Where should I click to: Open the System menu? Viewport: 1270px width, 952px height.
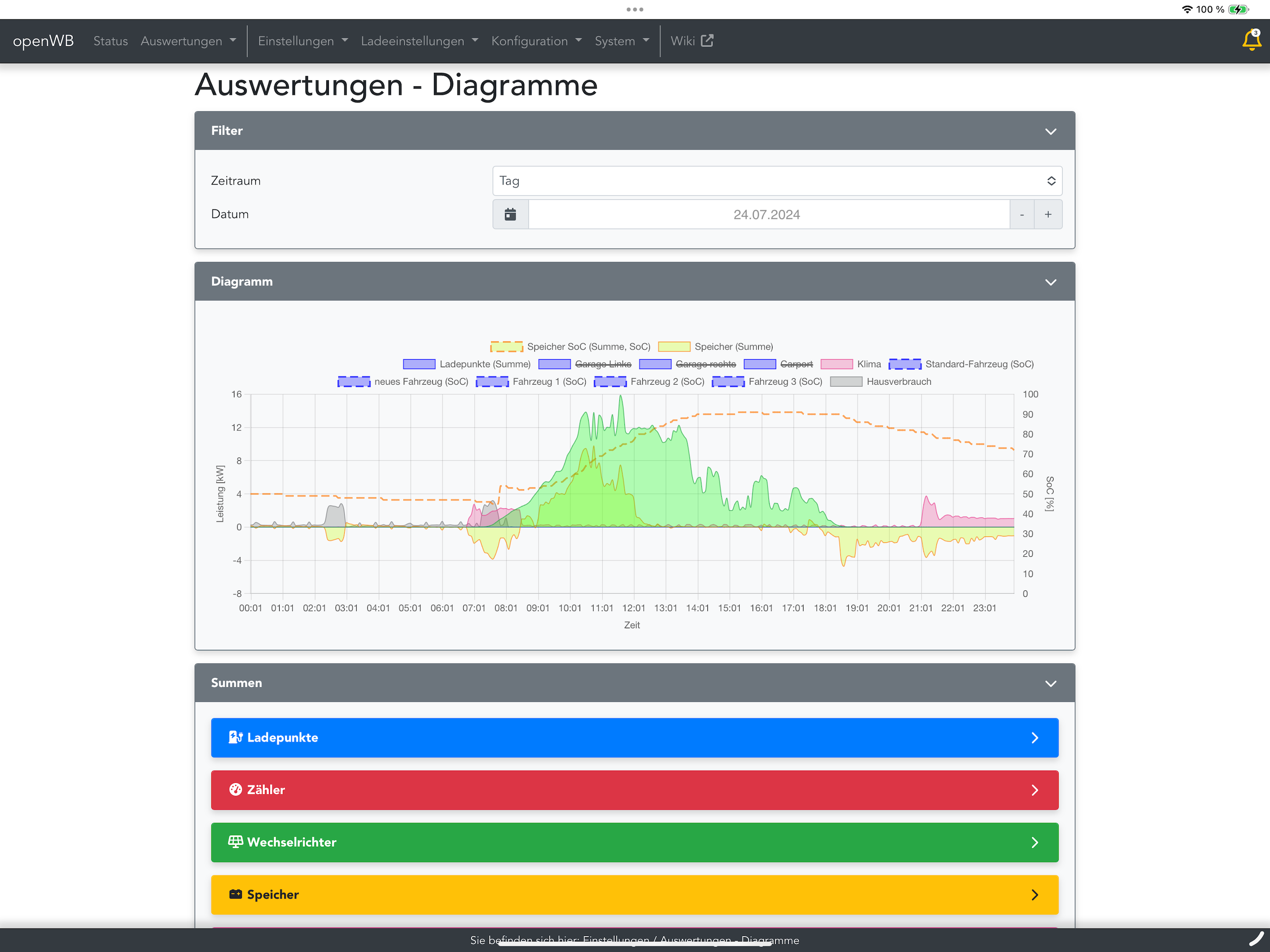pos(622,41)
